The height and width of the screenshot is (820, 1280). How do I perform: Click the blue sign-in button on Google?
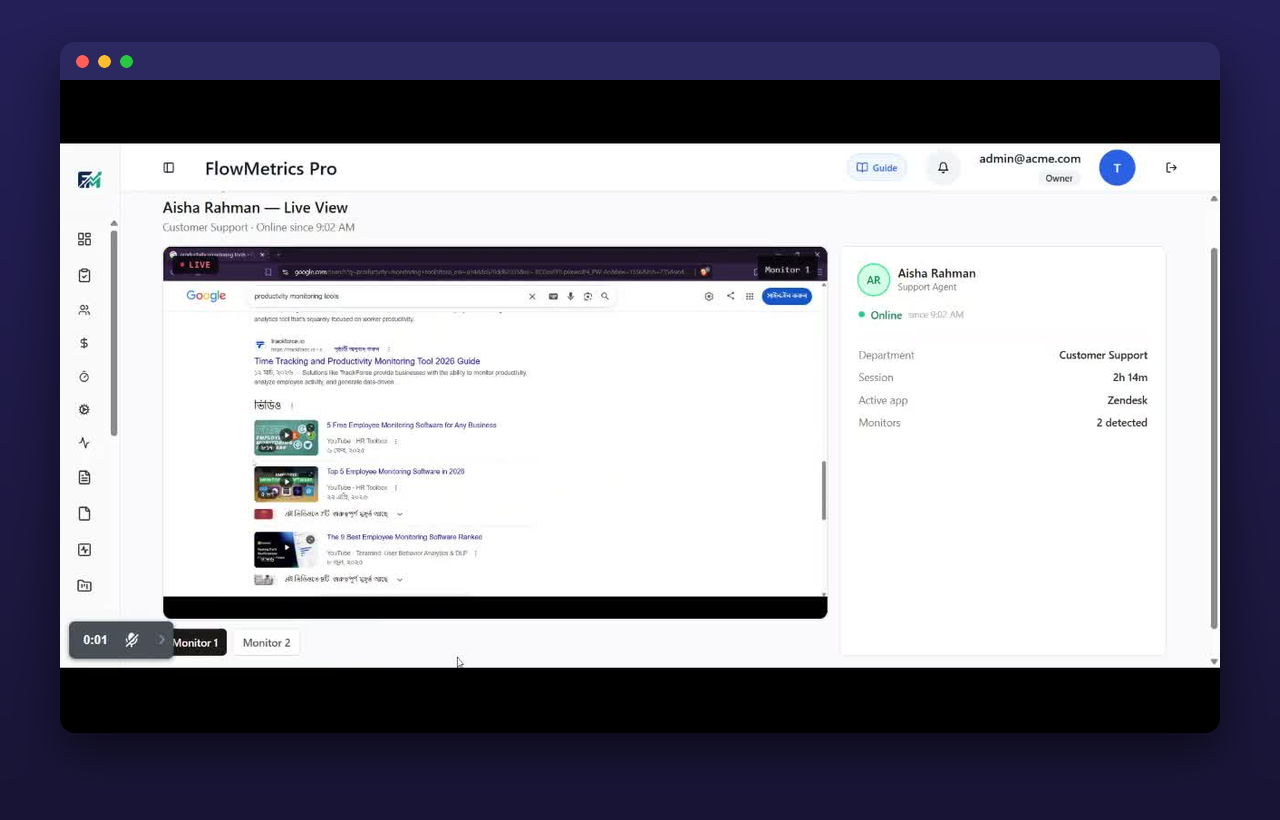pyautogui.click(x=787, y=296)
